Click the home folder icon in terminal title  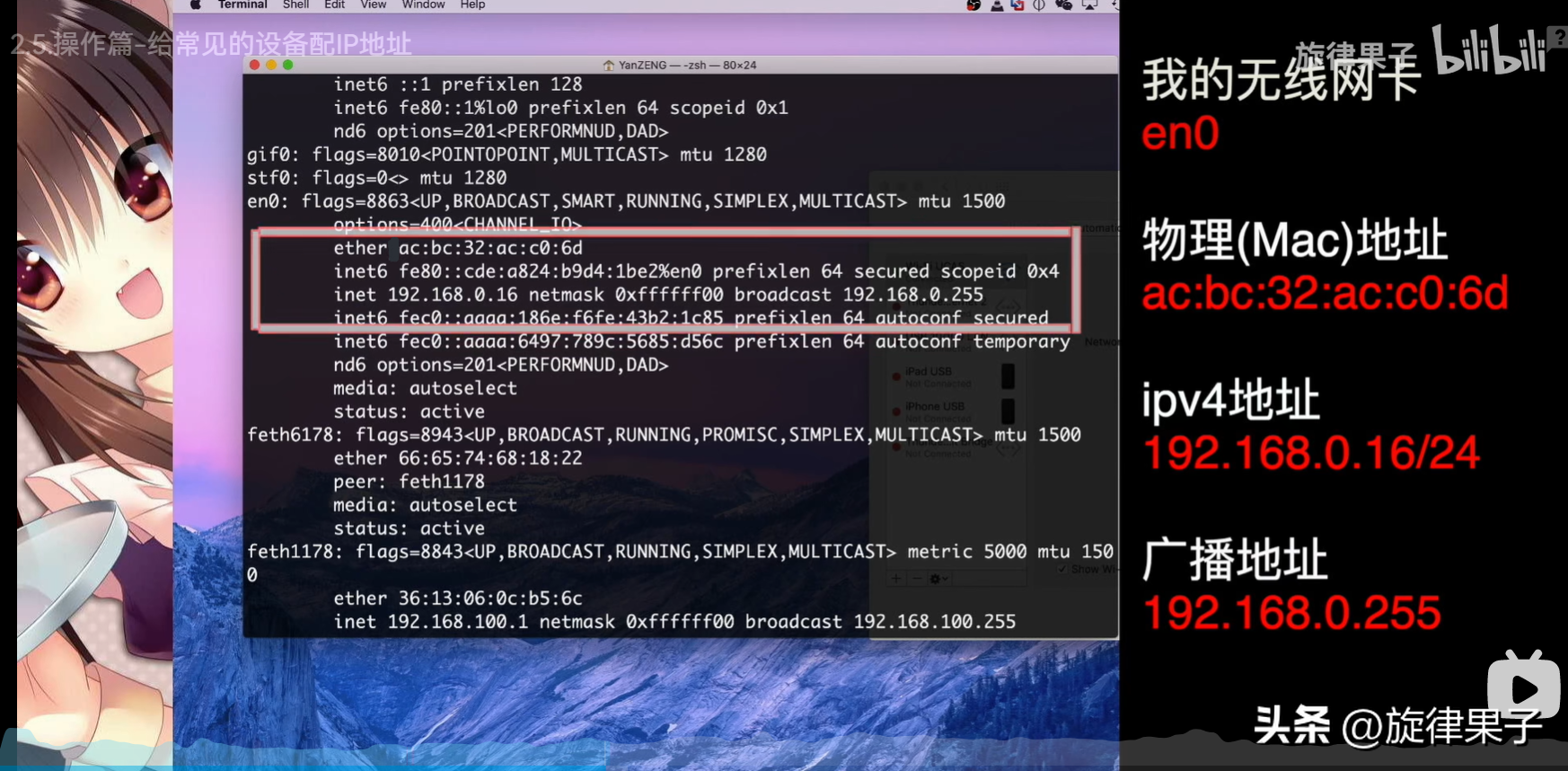pyautogui.click(x=608, y=66)
